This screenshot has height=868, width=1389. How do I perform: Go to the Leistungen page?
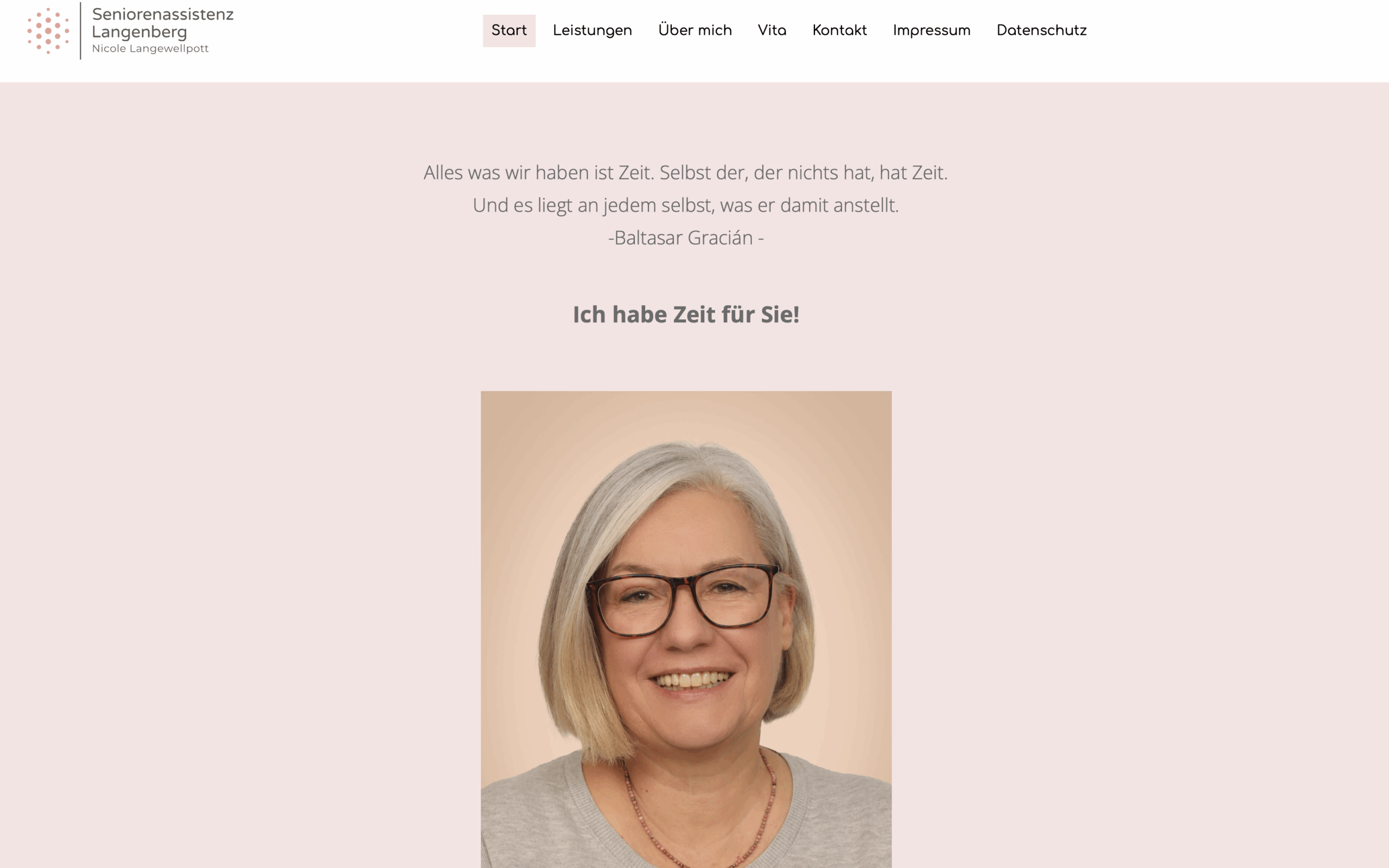592,30
